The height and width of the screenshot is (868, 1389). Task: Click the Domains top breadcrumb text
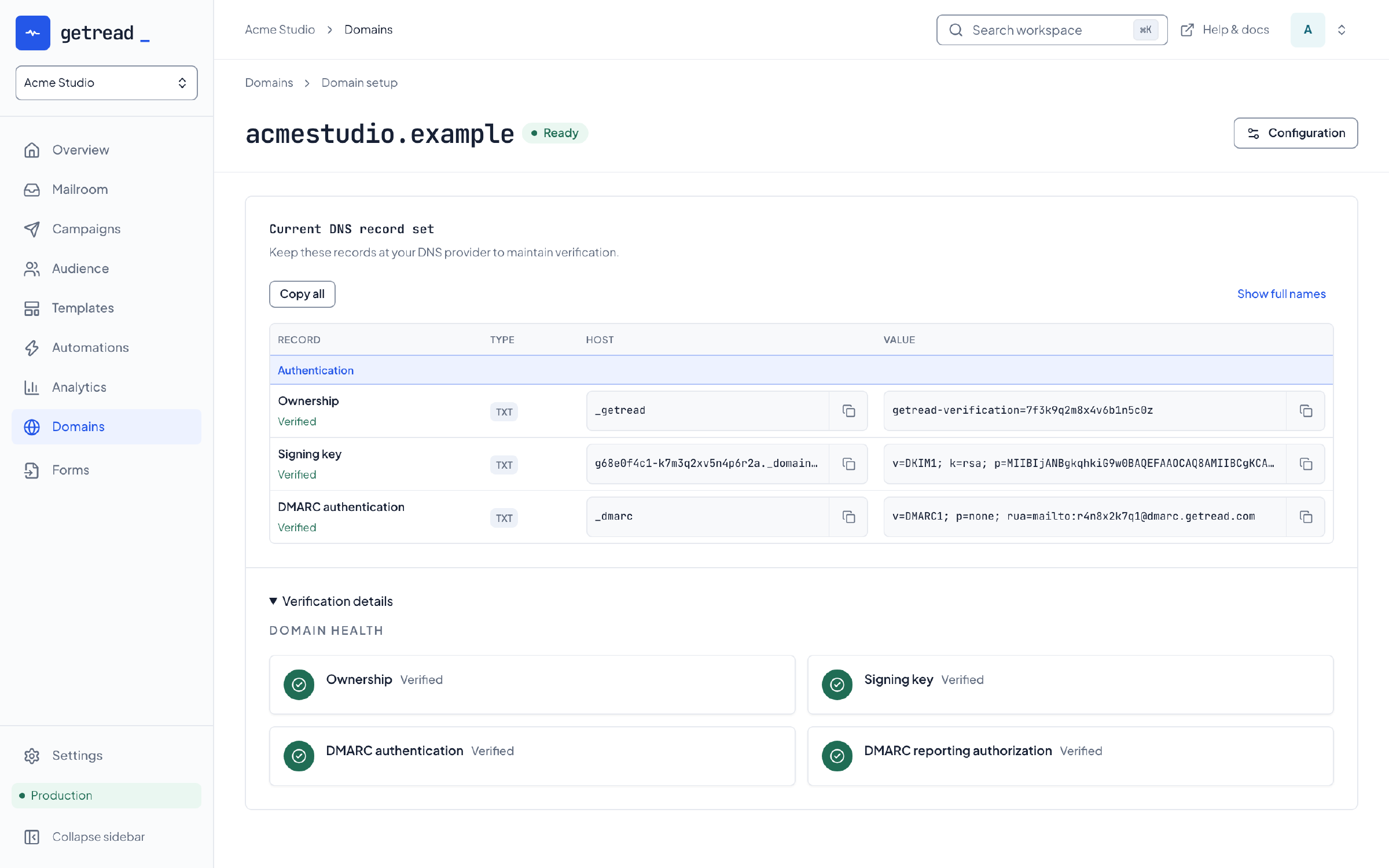[368, 30]
